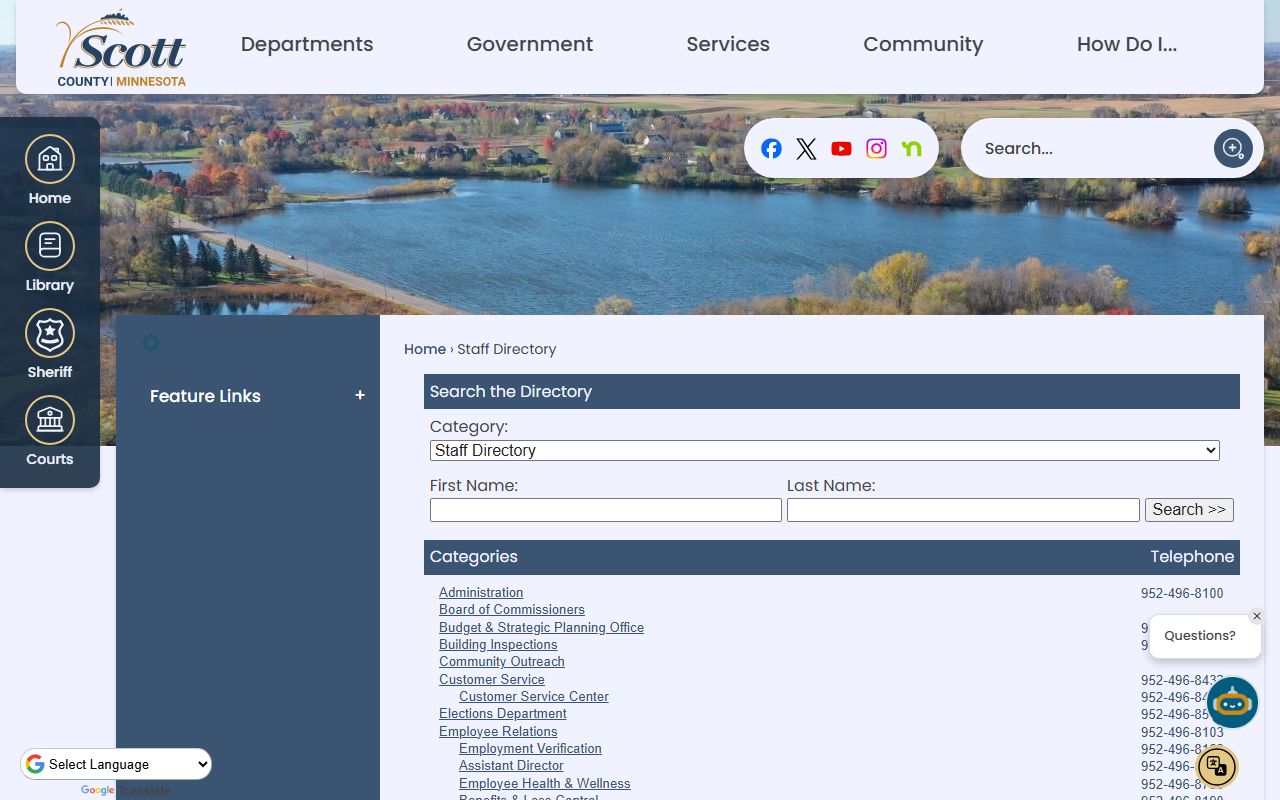Open the Elections Department link
The image size is (1280, 800).
point(503,714)
